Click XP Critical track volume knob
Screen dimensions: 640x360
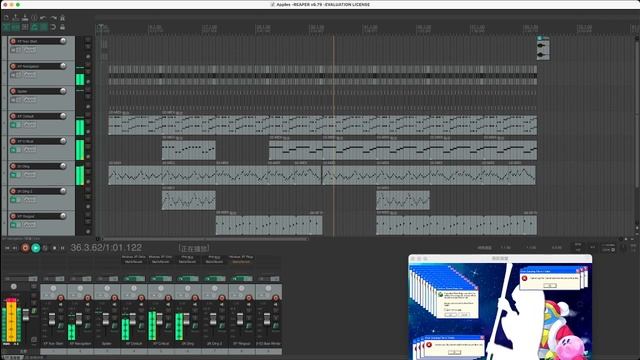[x=63, y=141]
